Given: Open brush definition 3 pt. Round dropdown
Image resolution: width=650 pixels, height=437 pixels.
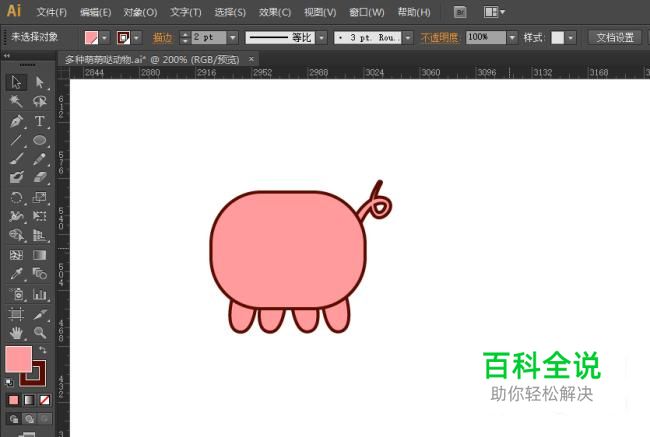Looking at the screenshot, I should point(408,38).
